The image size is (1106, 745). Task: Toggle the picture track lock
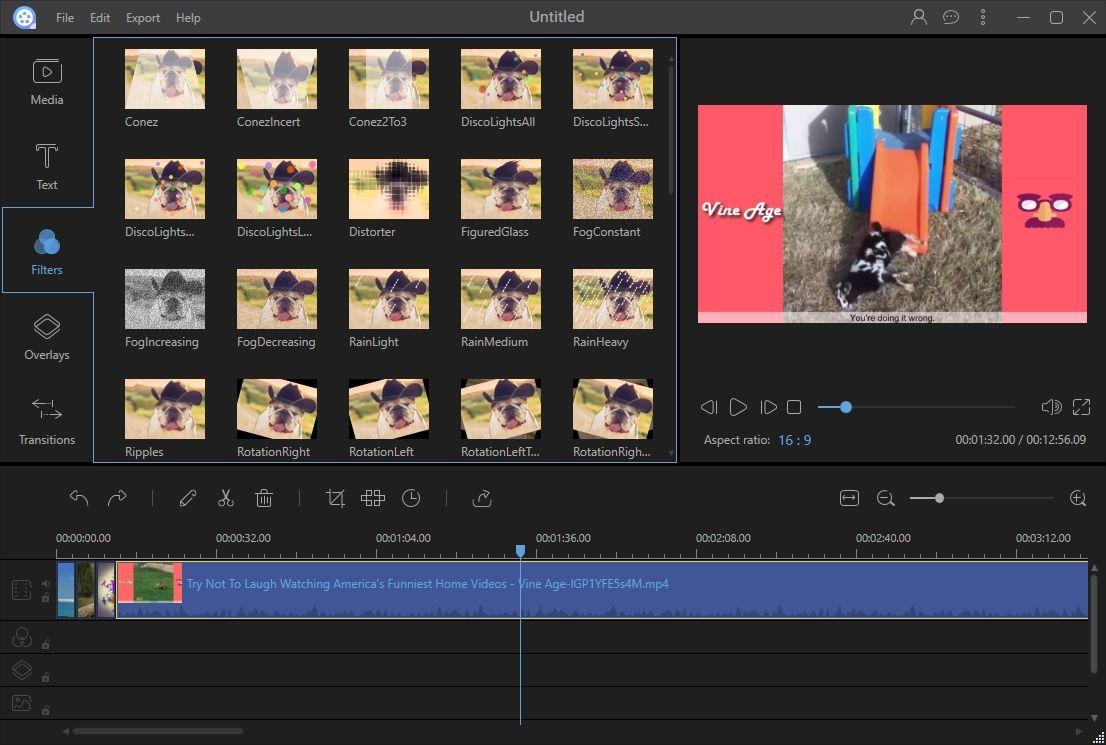point(46,710)
